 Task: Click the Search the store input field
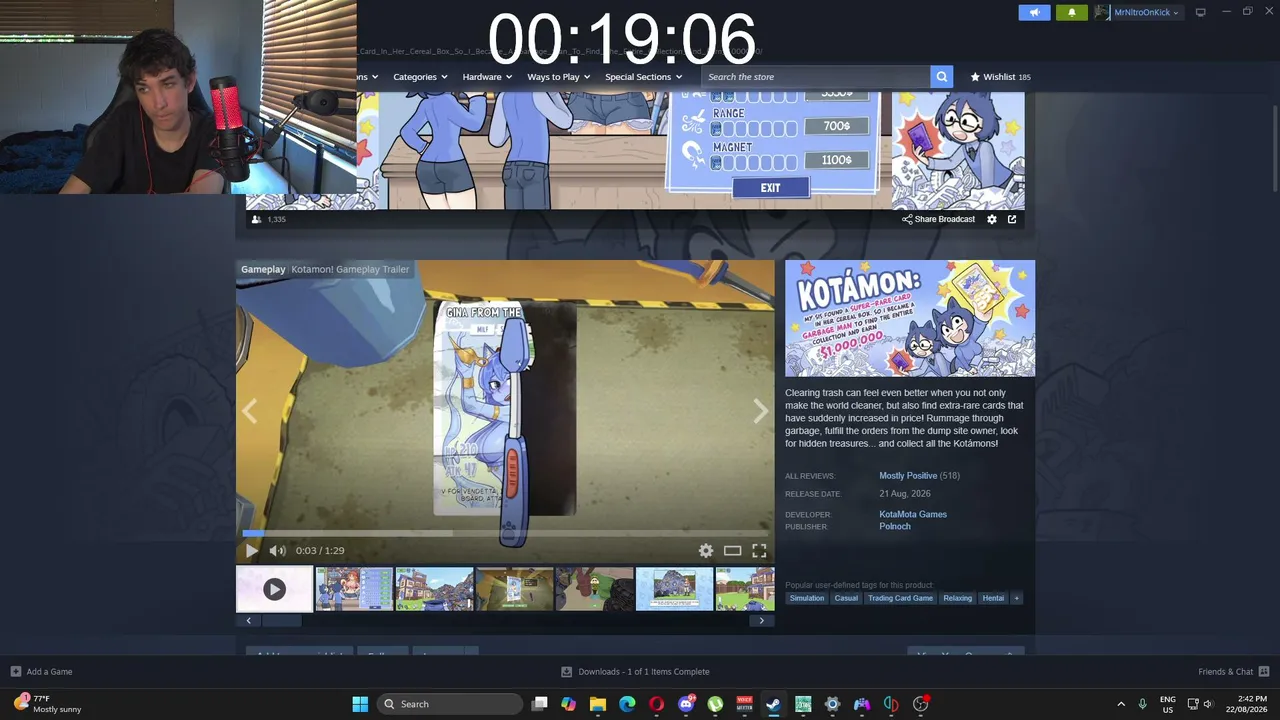(x=816, y=77)
